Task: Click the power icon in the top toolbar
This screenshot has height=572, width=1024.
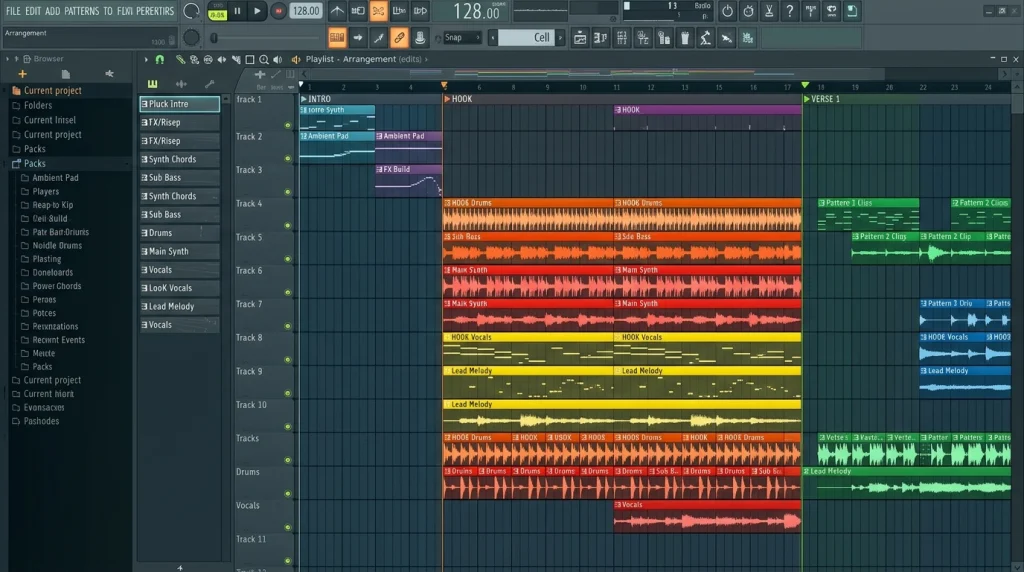Action: tap(727, 10)
